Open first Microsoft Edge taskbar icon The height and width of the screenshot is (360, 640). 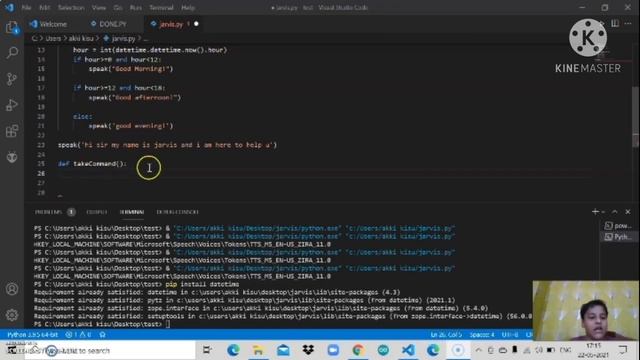(233, 350)
